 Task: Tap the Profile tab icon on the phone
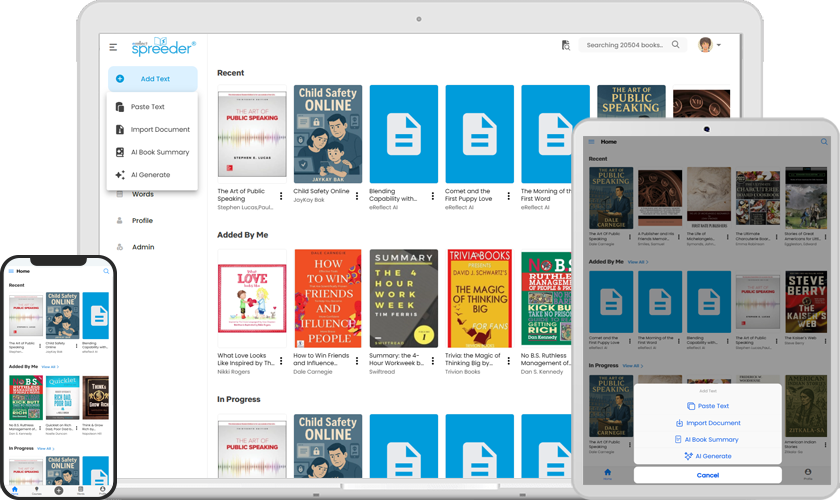(102, 490)
